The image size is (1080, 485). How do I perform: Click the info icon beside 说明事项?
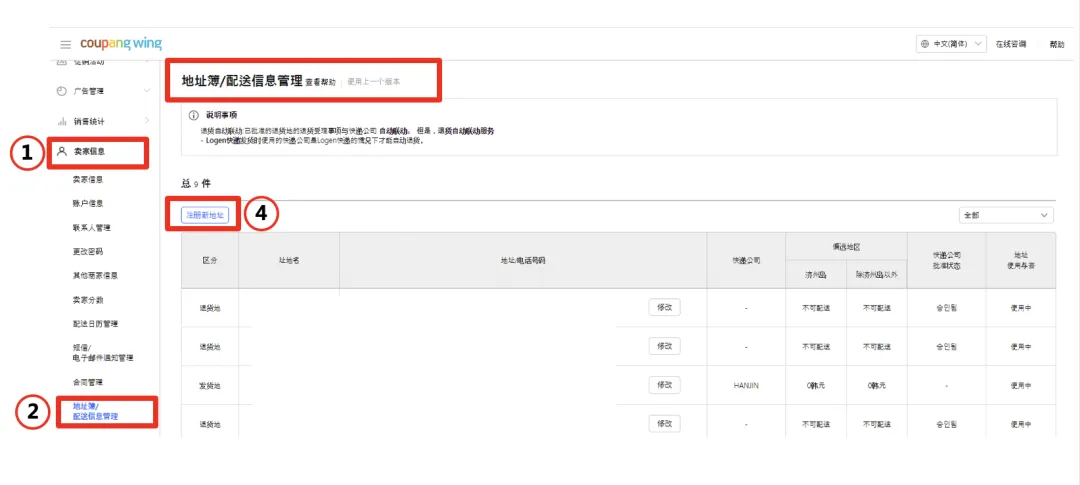pos(194,115)
